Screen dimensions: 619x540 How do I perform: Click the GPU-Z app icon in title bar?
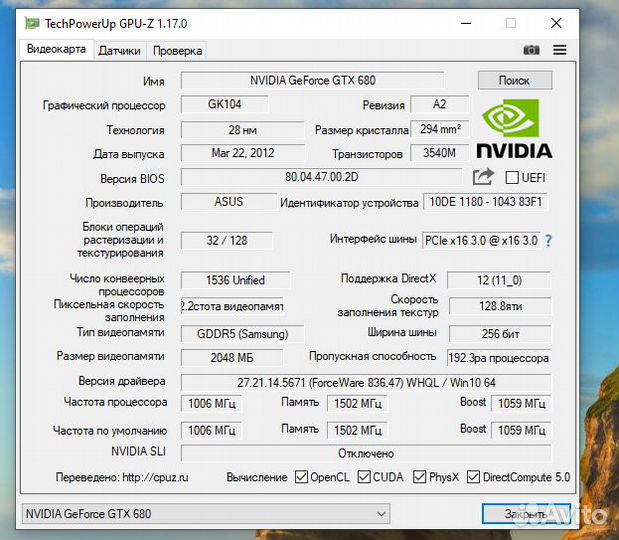pyautogui.click(x=32, y=23)
